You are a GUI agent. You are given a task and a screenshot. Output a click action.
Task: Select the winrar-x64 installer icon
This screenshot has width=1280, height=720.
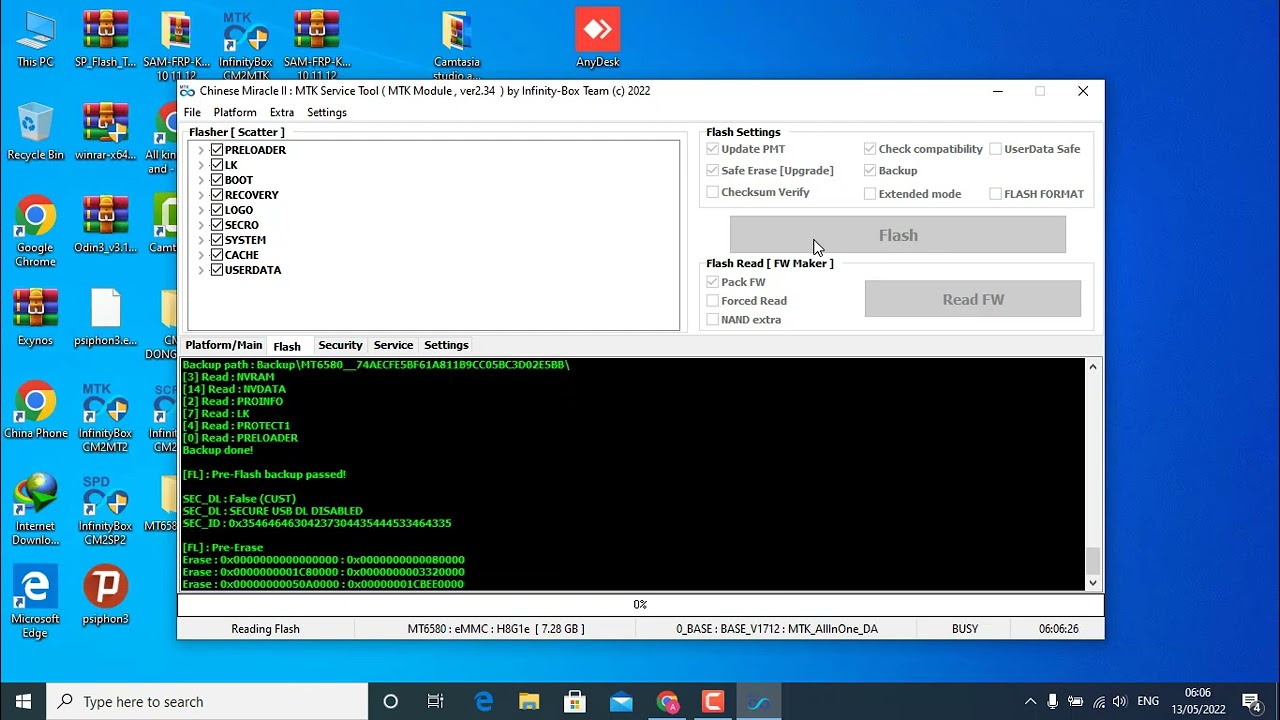[105, 131]
